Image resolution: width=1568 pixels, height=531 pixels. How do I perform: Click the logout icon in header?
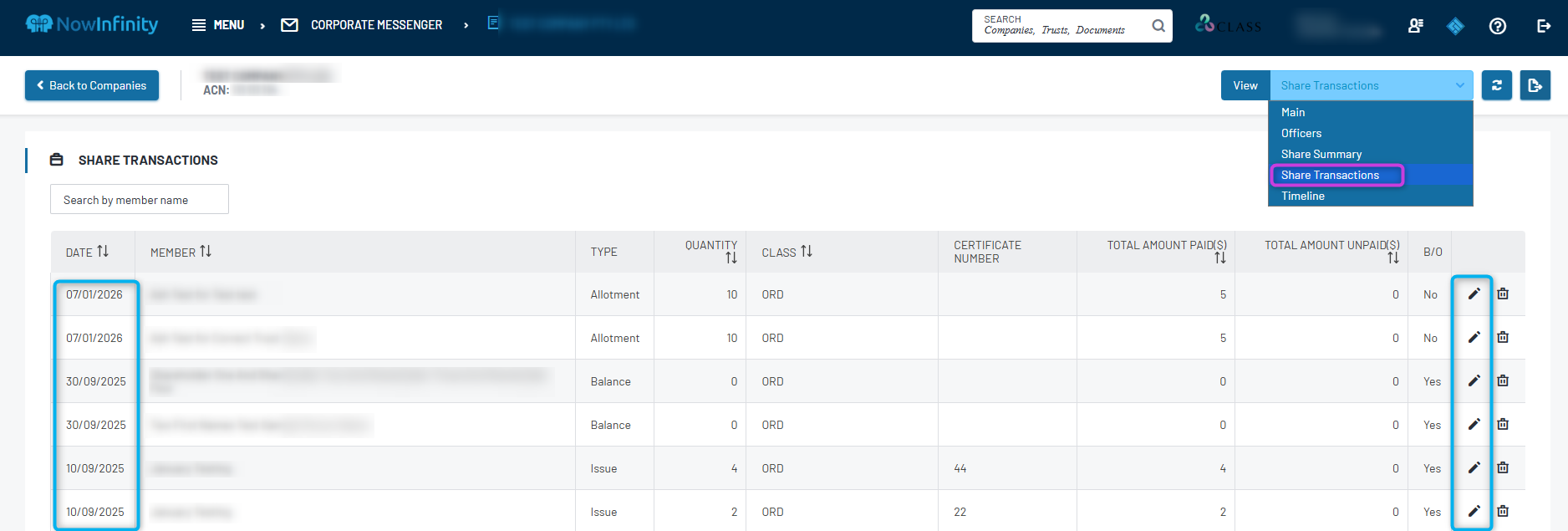1544,26
